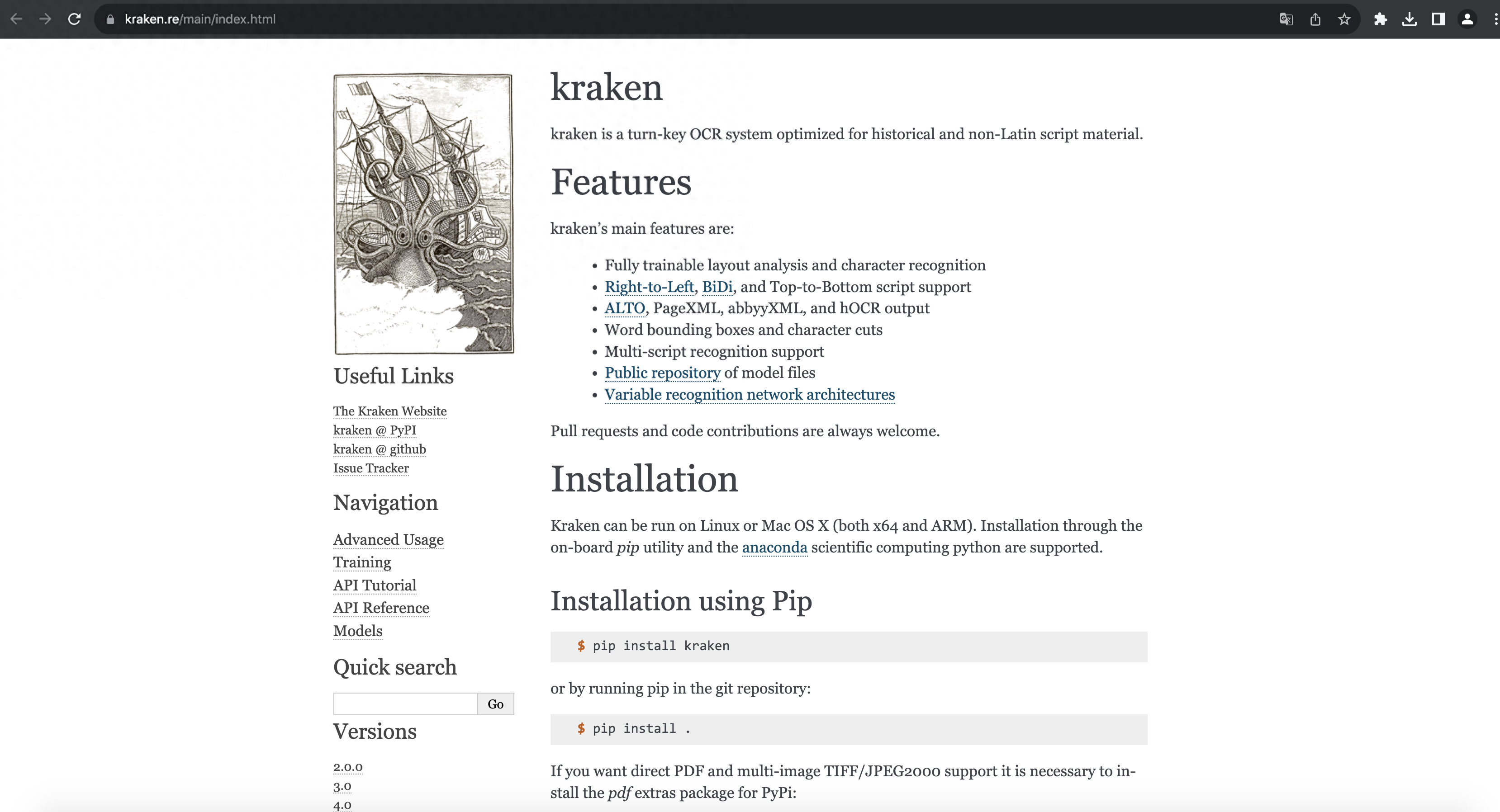Open browser extensions puzzle icon
Viewport: 1500px width, 812px height.
(1380, 19)
